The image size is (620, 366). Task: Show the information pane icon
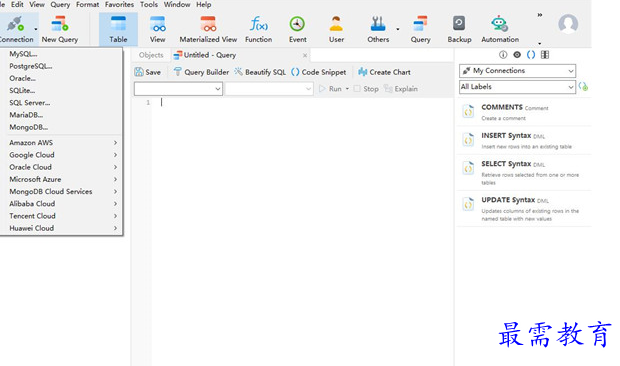503,55
